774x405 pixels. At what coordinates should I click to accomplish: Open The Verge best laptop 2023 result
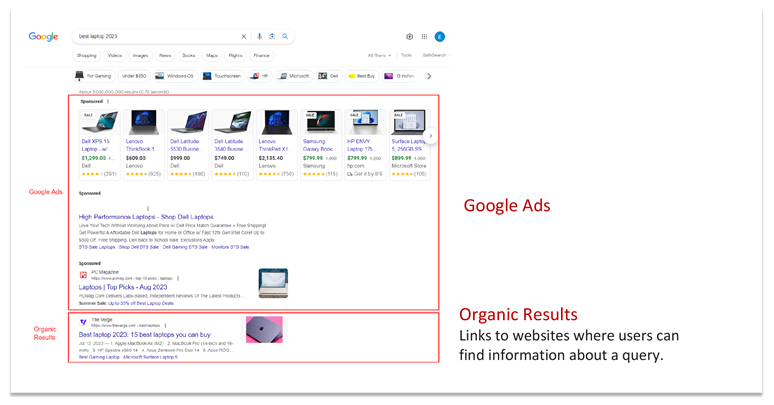point(156,334)
